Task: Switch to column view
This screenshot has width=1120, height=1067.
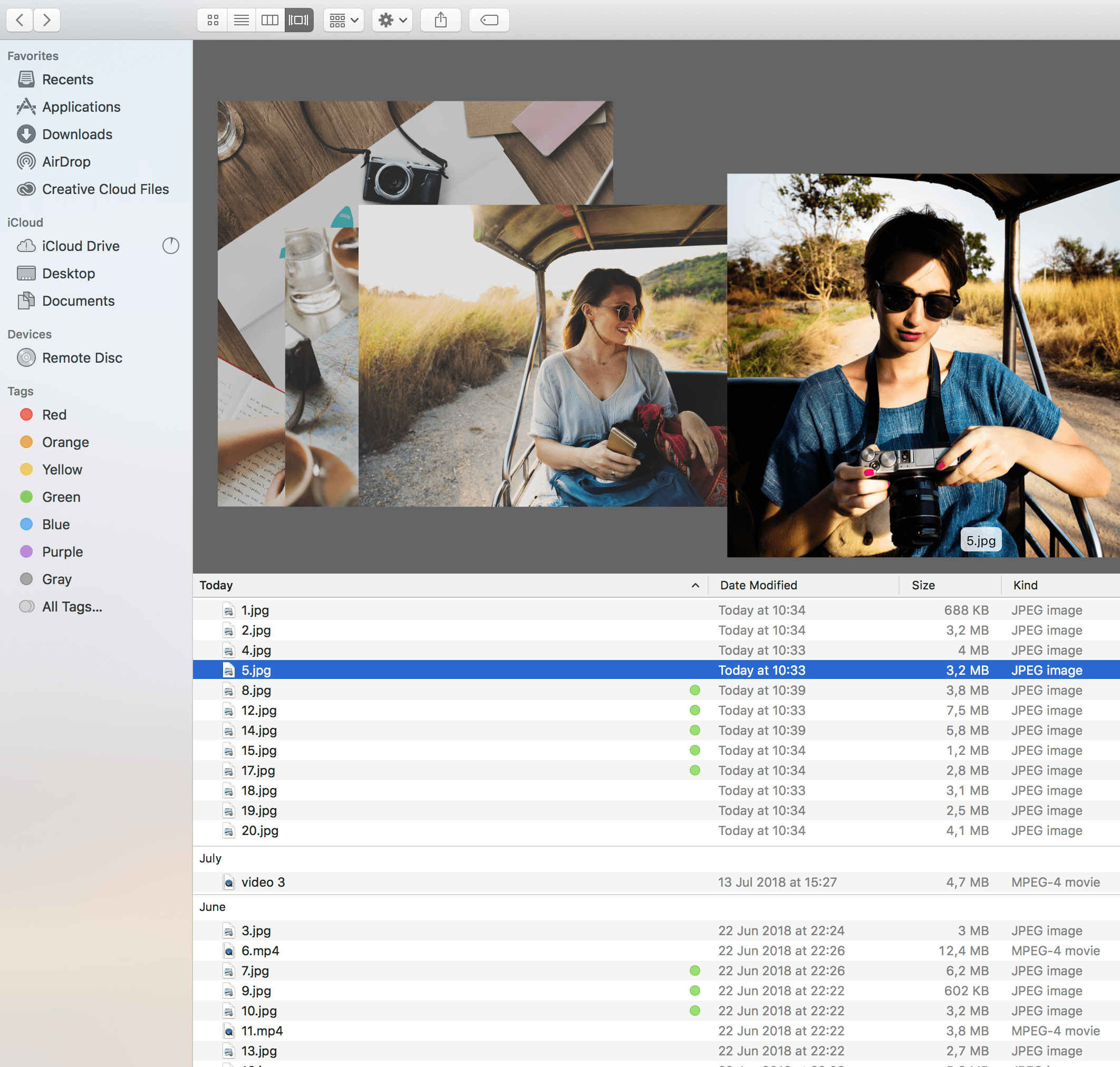Action: click(269, 20)
